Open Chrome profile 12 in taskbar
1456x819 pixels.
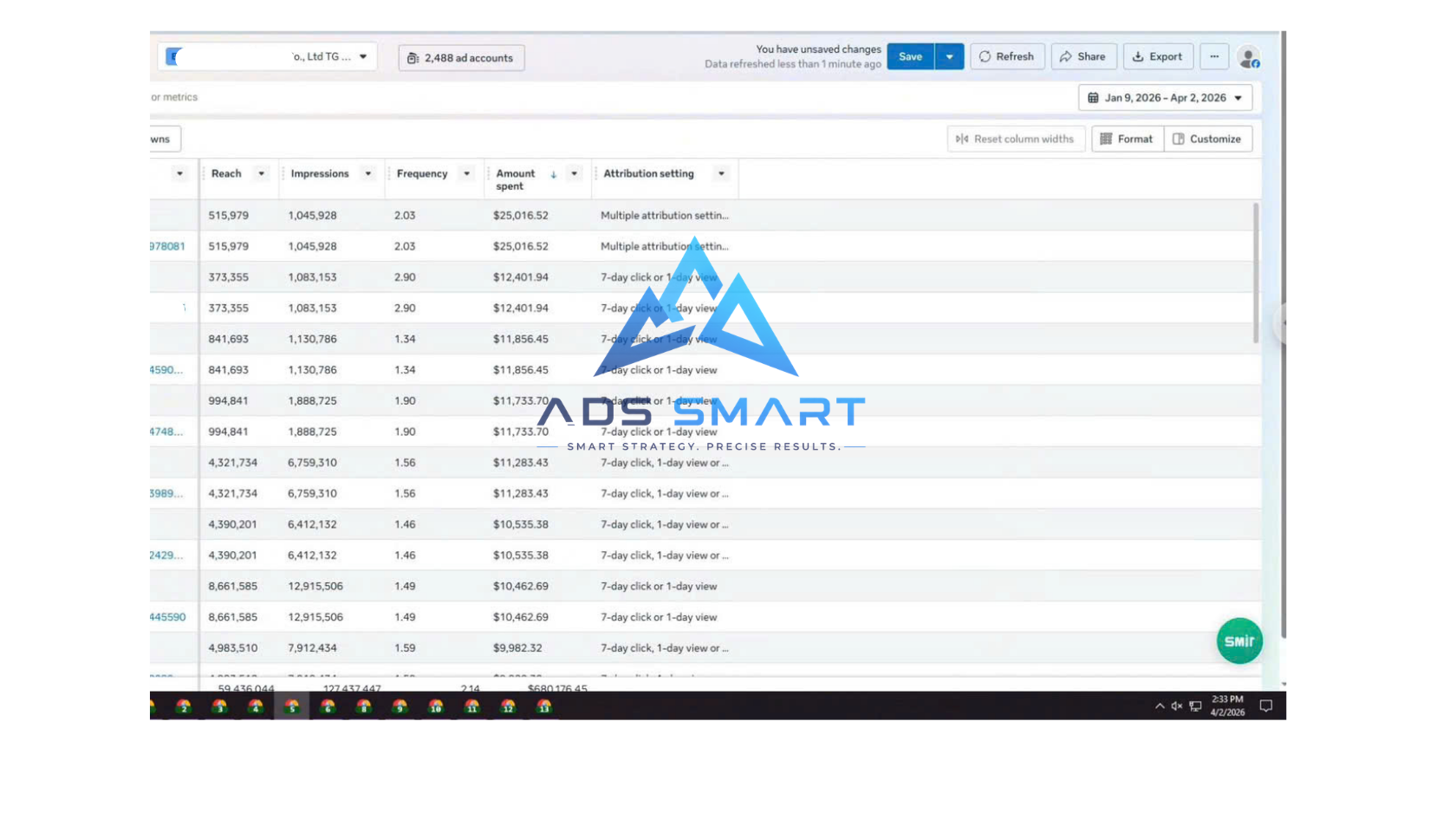pos(508,706)
